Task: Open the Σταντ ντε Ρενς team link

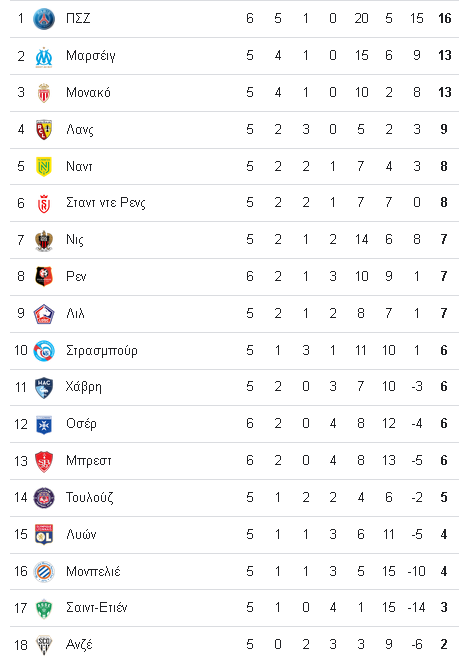Action: pyautogui.click(x=105, y=203)
